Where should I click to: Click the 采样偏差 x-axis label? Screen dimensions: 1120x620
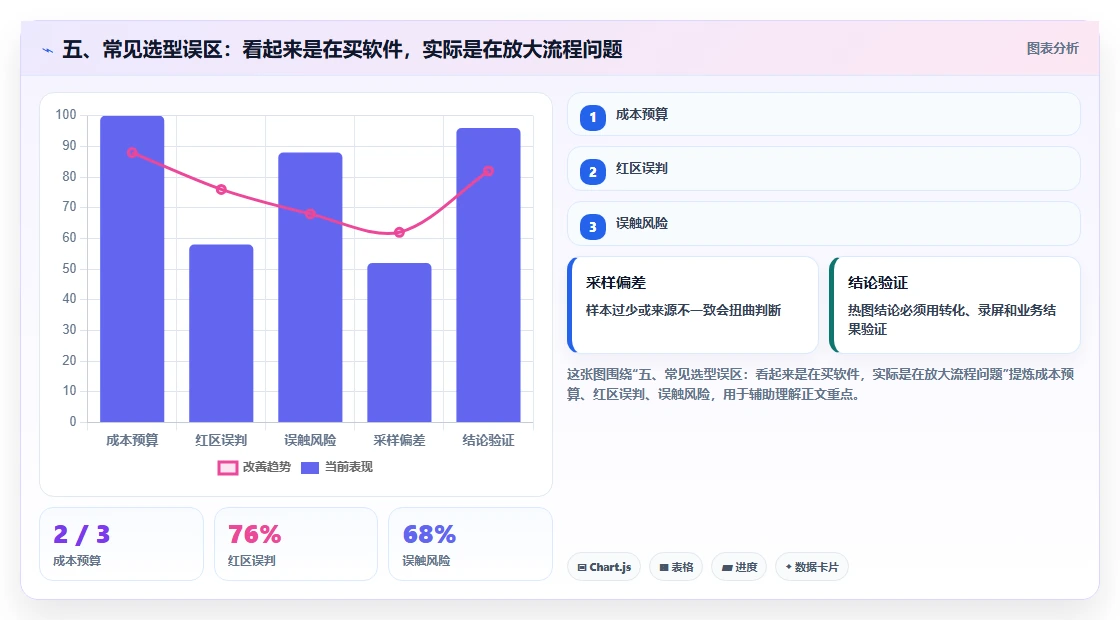coord(399,441)
